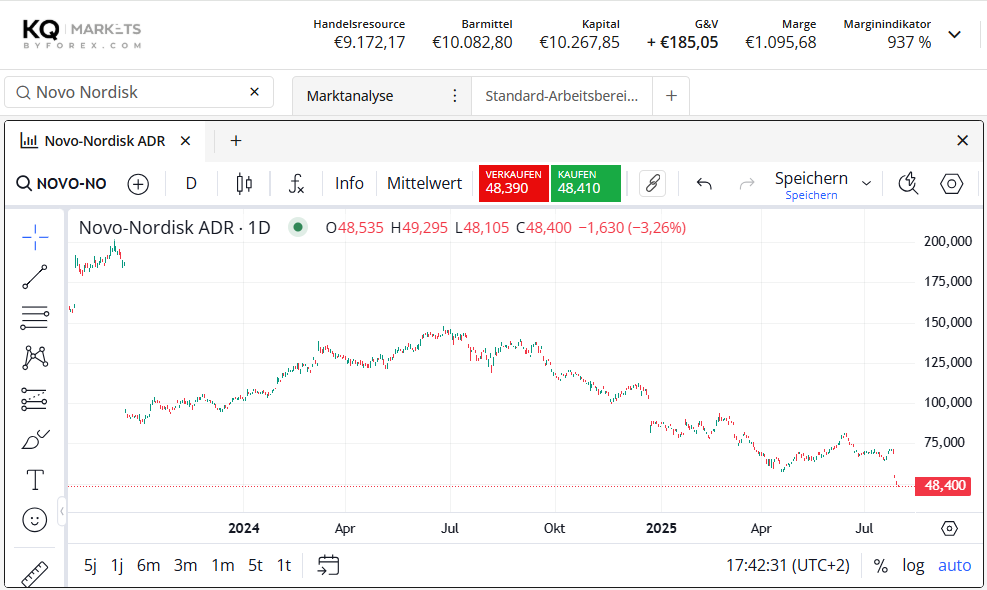Click the Handelsresource €9.172,17 value
987x590 pixels.
369,42
